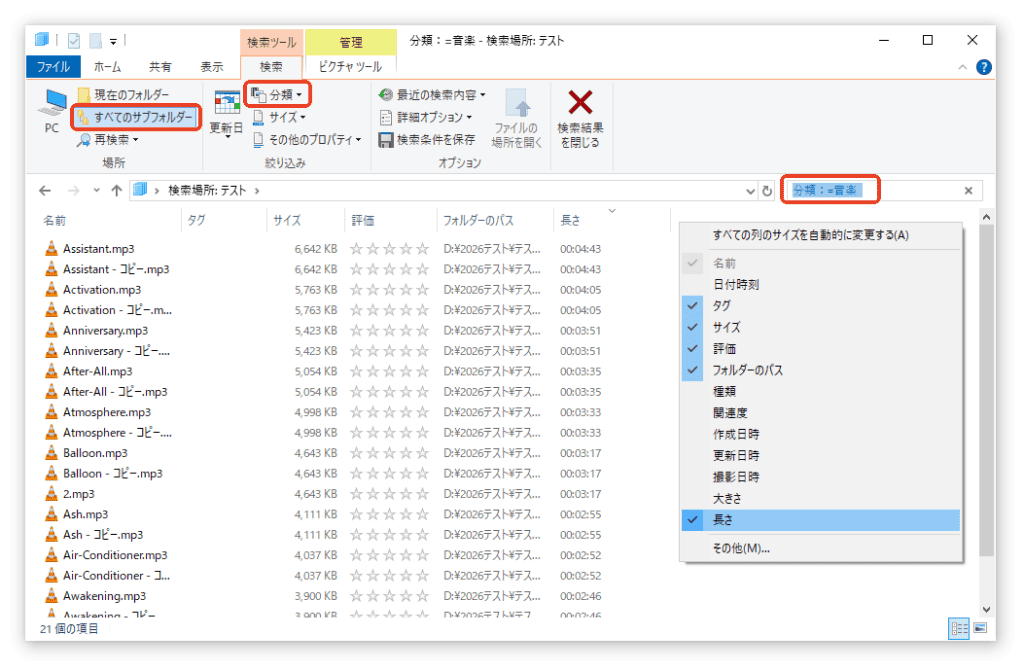Viewport: 1024px width, 670px height.
Task: Click the red X close search results icon
Action: (580, 102)
